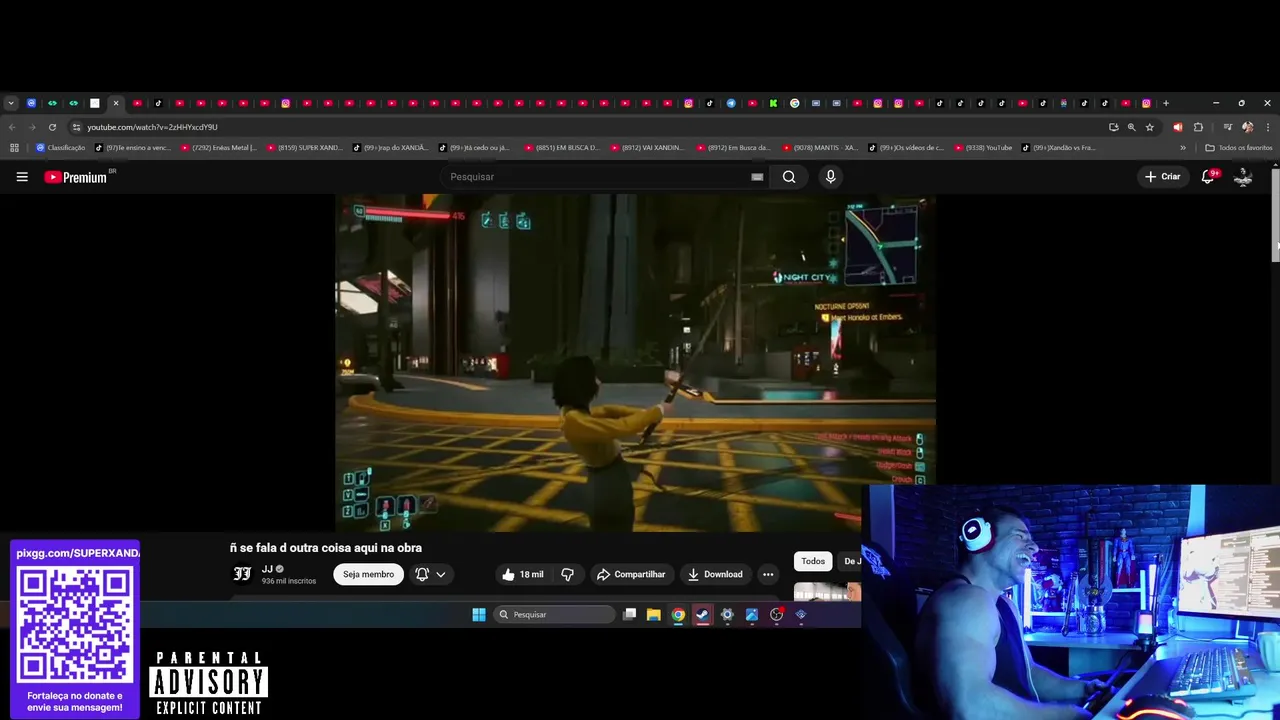
Task: Open the YouTube account avatar menu
Action: coord(1243,177)
